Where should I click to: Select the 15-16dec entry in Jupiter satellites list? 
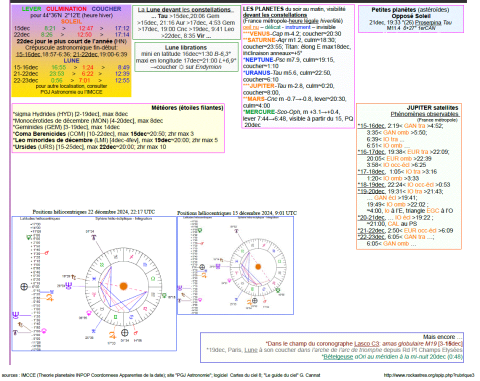[371, 126]
